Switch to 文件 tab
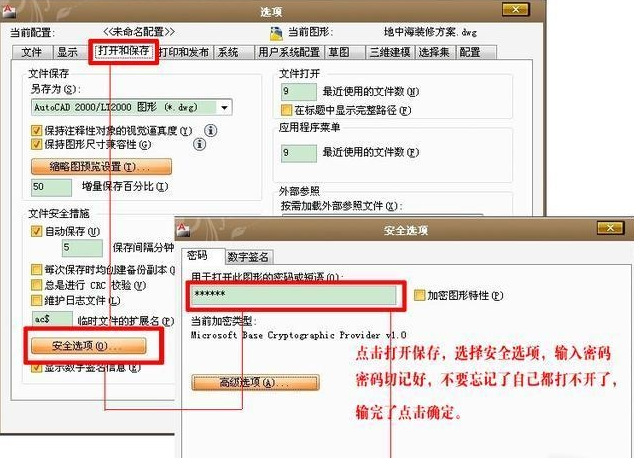 (32, 52)
